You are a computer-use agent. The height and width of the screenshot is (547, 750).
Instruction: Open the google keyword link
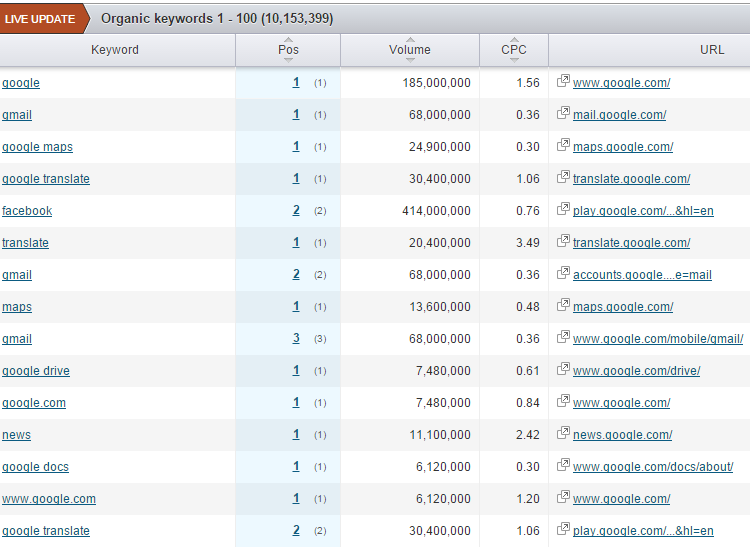point(21,83)
